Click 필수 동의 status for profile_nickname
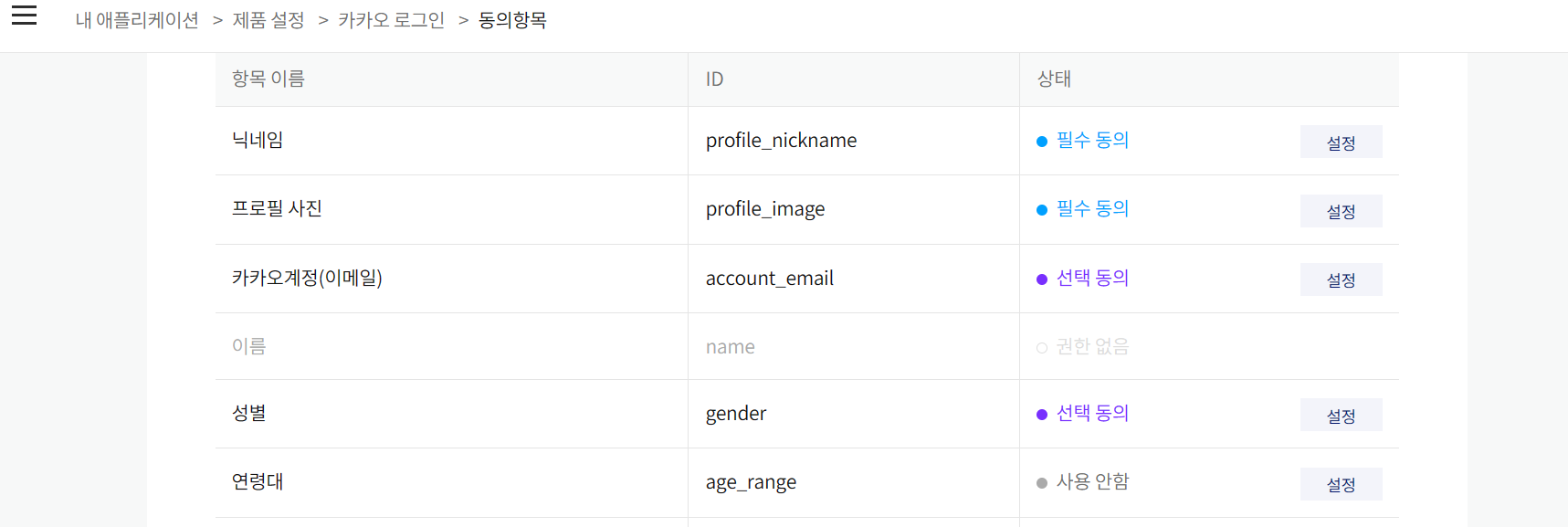Viewport: 1568px width, 527px height. [1092, 140]
